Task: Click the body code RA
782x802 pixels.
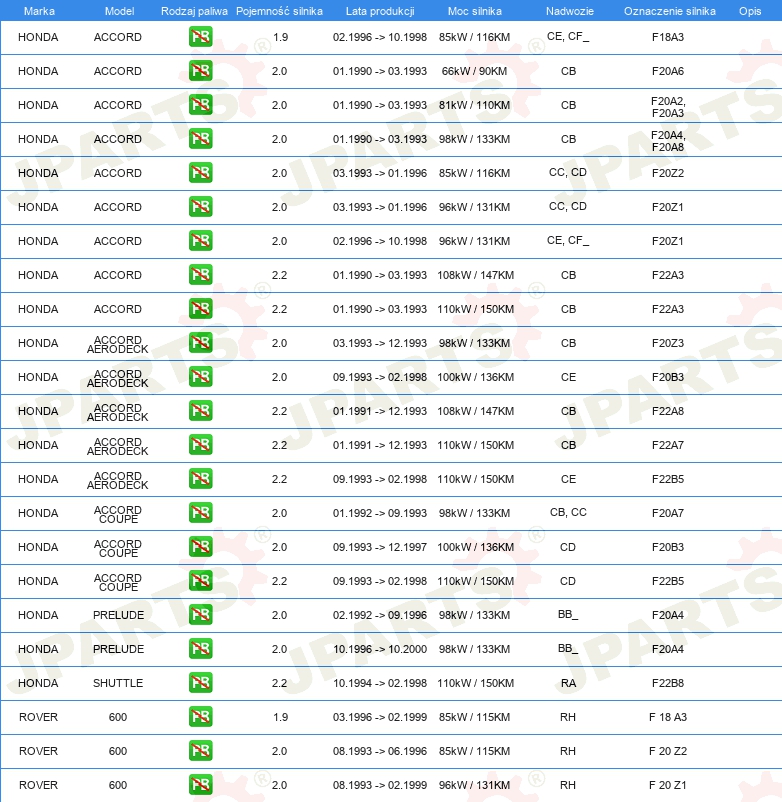Action: pos(568,683)
